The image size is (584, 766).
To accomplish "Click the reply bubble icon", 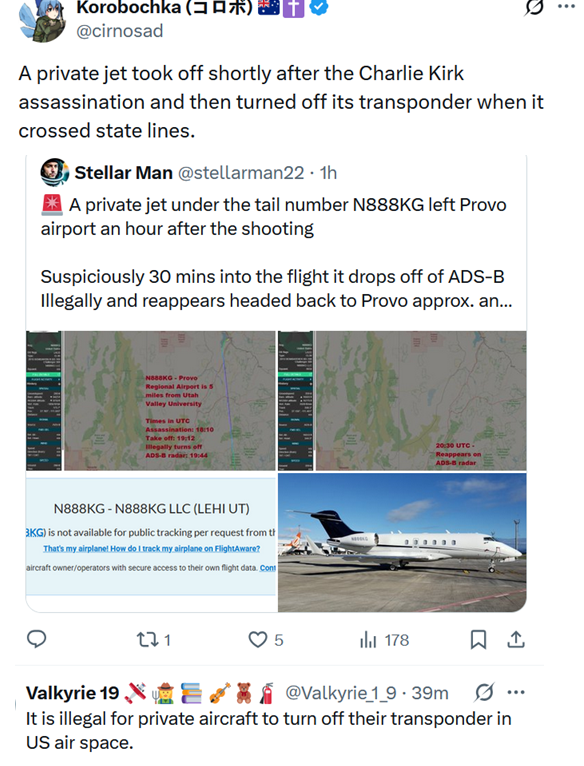I will [x=36, y=639].
